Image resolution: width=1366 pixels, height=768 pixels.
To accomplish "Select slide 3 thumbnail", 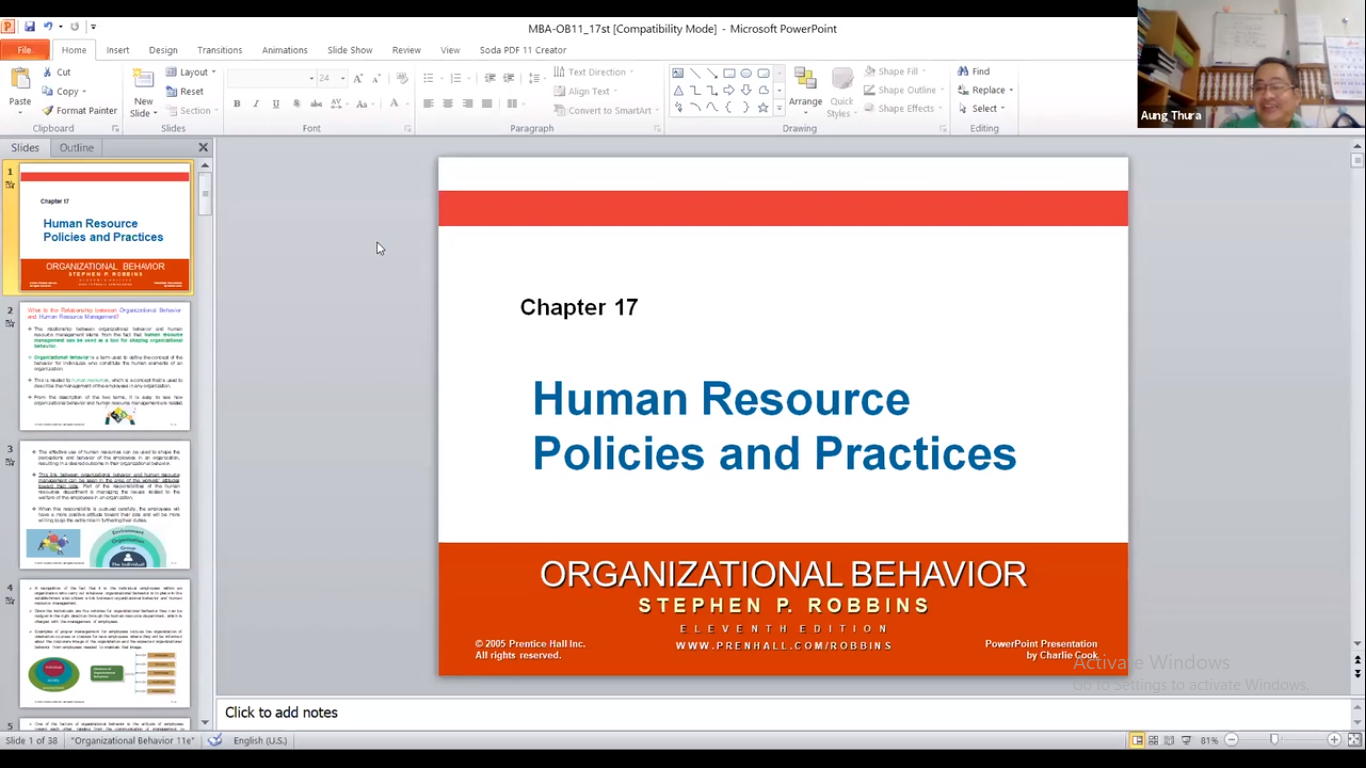I will (x=104, y=505).
